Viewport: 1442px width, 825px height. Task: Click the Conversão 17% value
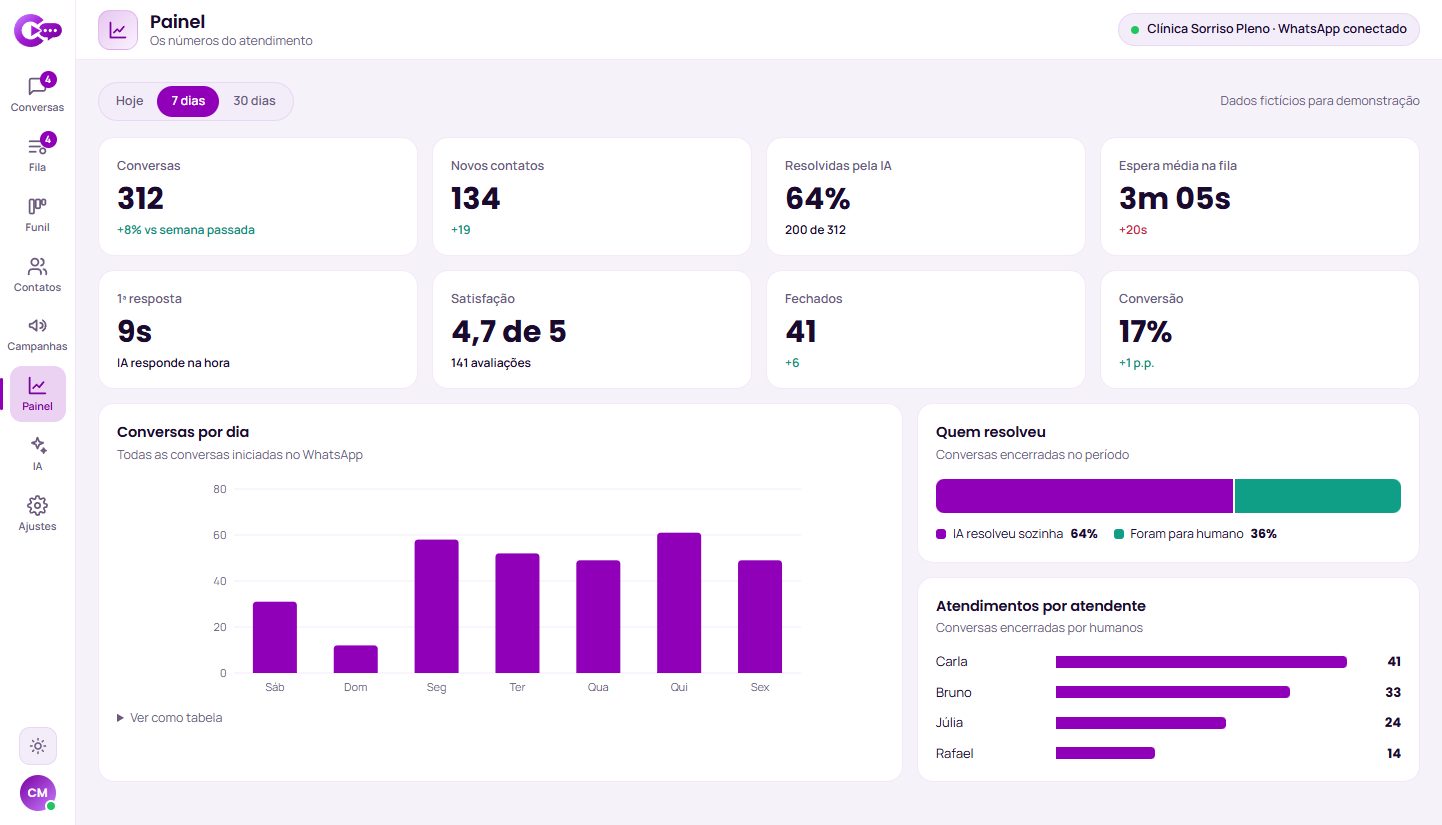(1146, 332)
